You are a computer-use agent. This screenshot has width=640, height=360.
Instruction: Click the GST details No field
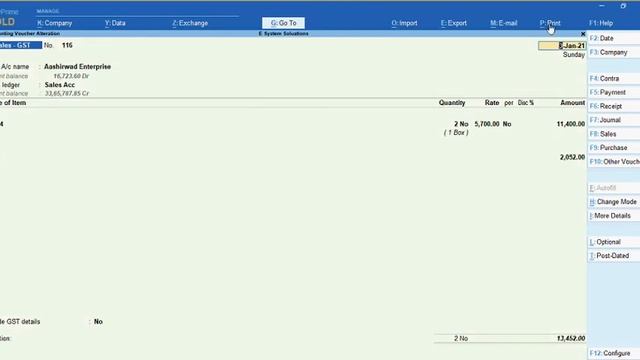[98, 322]
